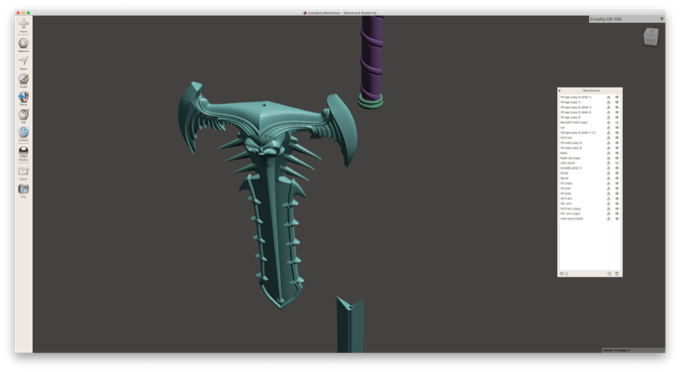Click the target icon for blade row
The width and height of the screenshot is (680, 372).
tap(608, 153)
